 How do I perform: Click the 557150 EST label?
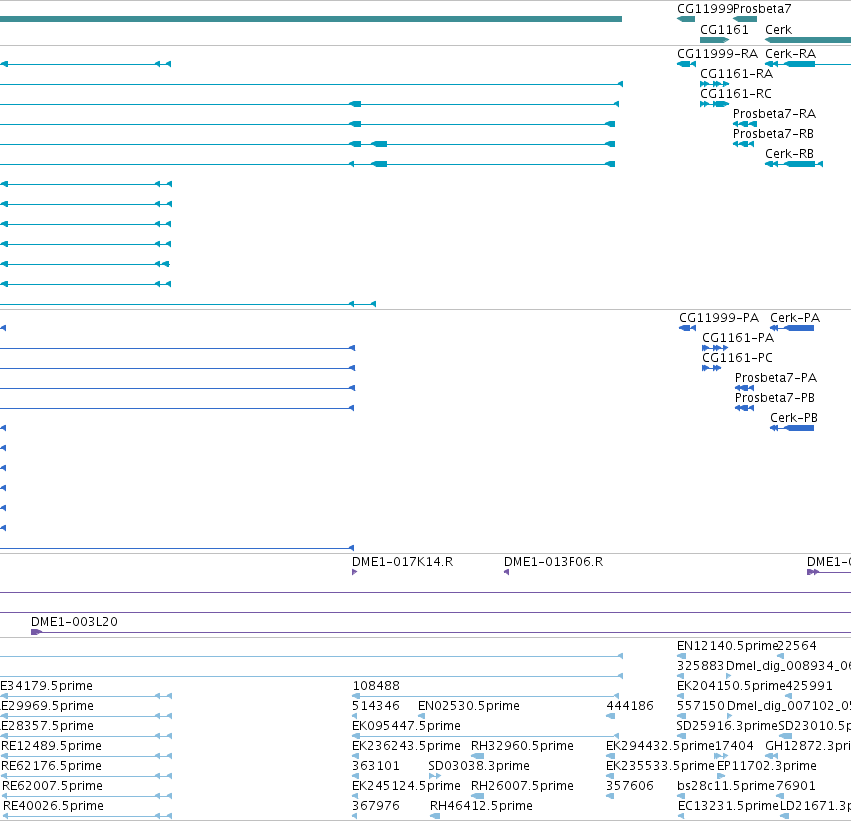pos(701,706)
